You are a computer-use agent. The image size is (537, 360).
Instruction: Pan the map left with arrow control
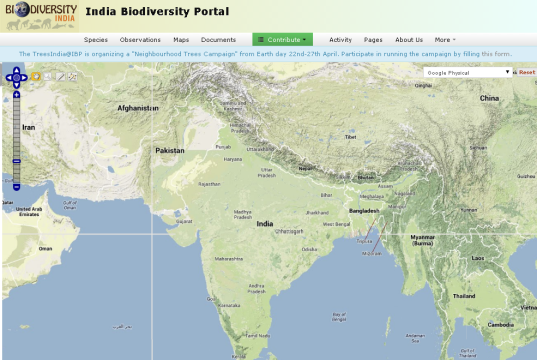(x=9, y=78)
